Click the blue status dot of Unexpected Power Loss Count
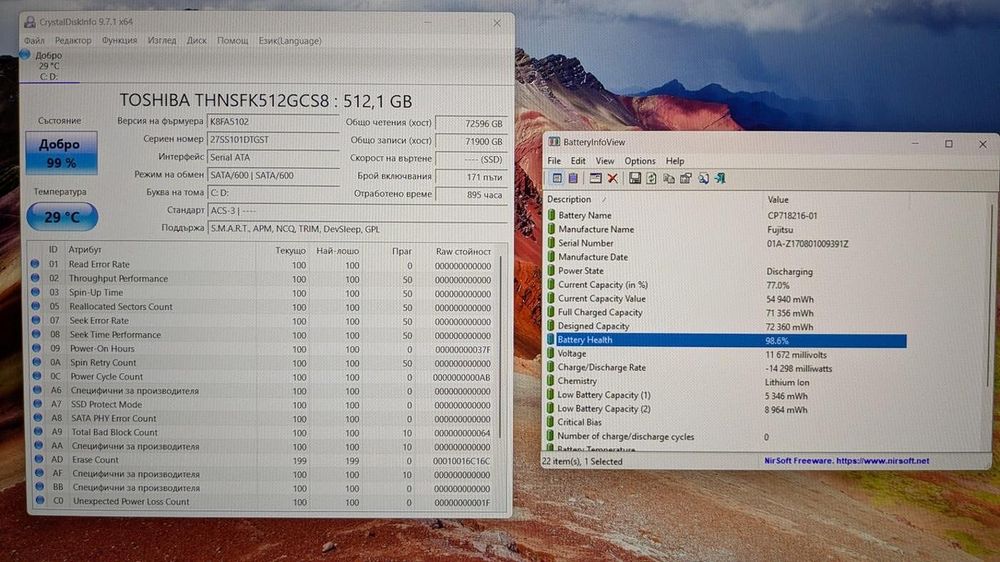This screenshot has height=562, width=1000. pos(40,501)
